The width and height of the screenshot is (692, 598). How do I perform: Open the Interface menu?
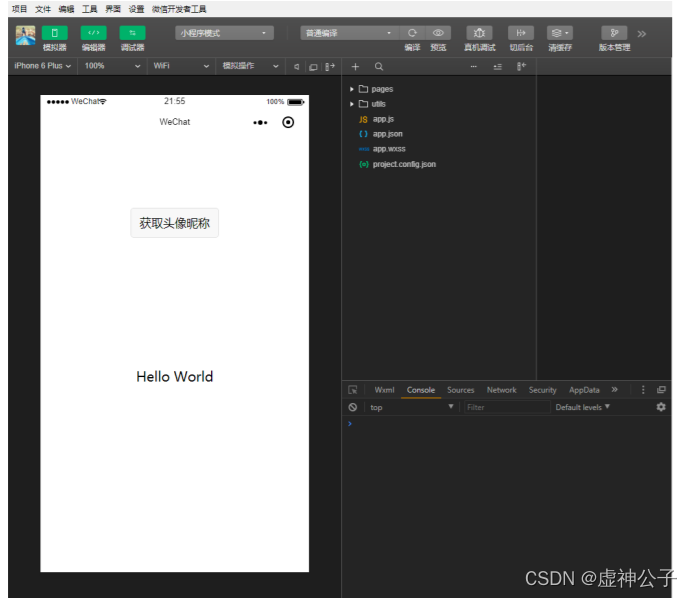click(113, 9)
